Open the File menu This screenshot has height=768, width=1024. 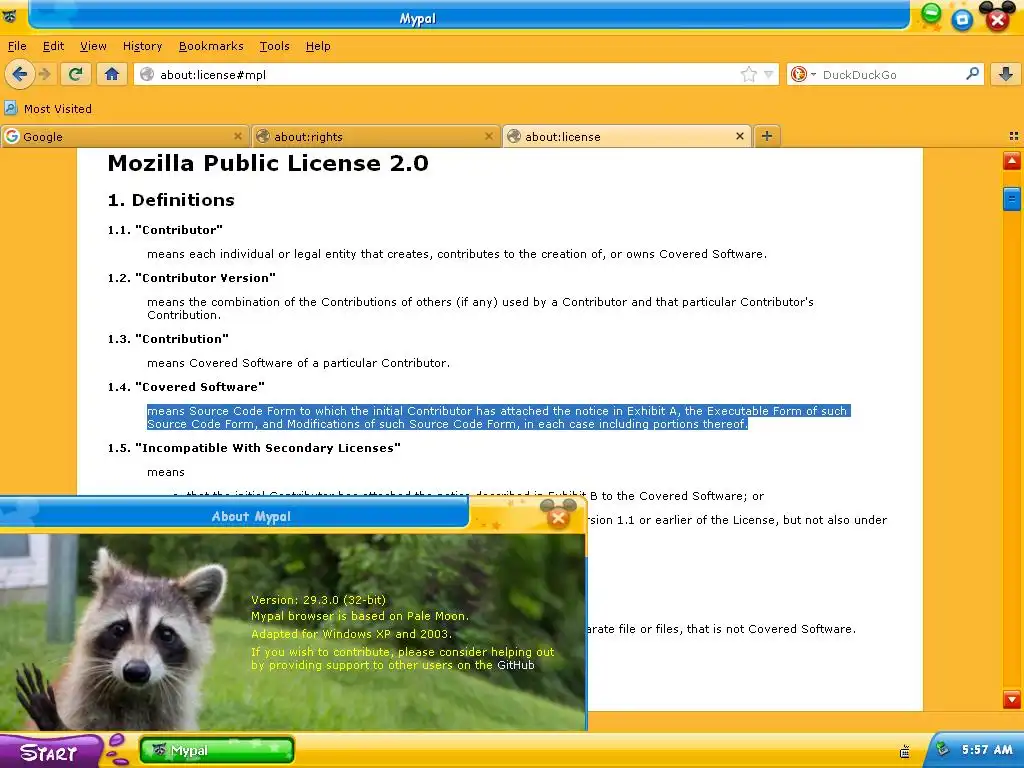click(x=17, y=46)
